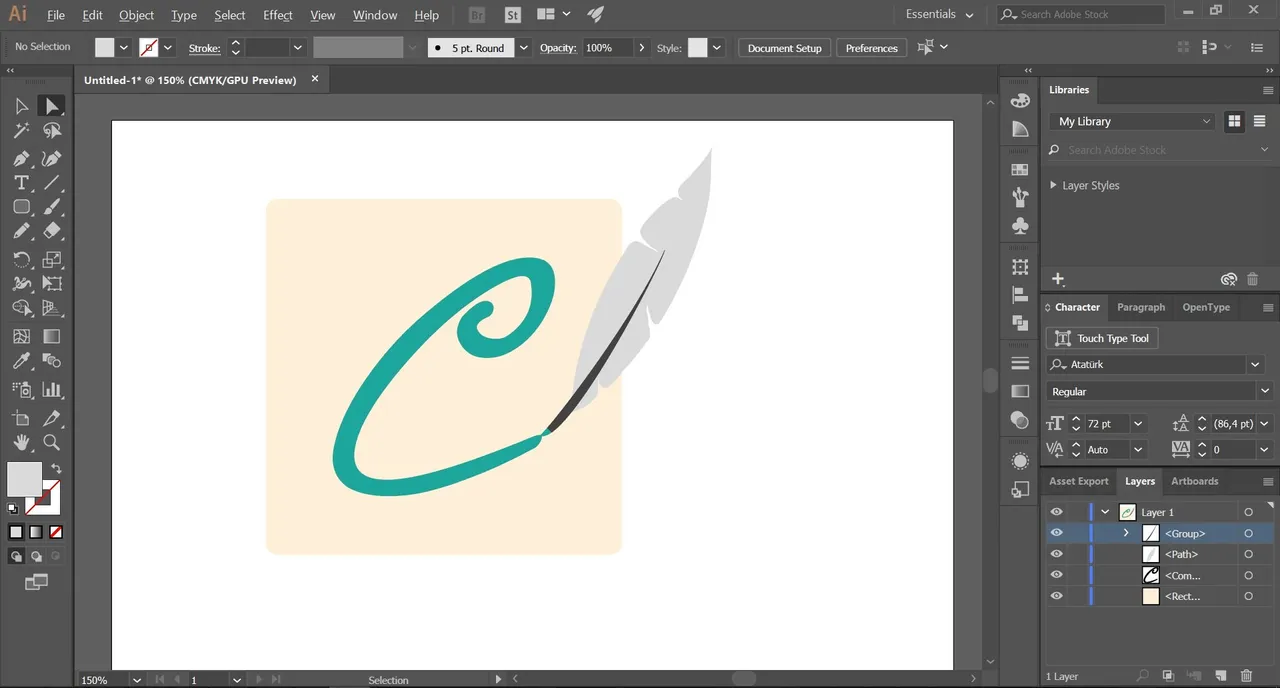Hide the <Group> sublayer
This screenshot has width=1280, height=688.
coord(1056,533)
